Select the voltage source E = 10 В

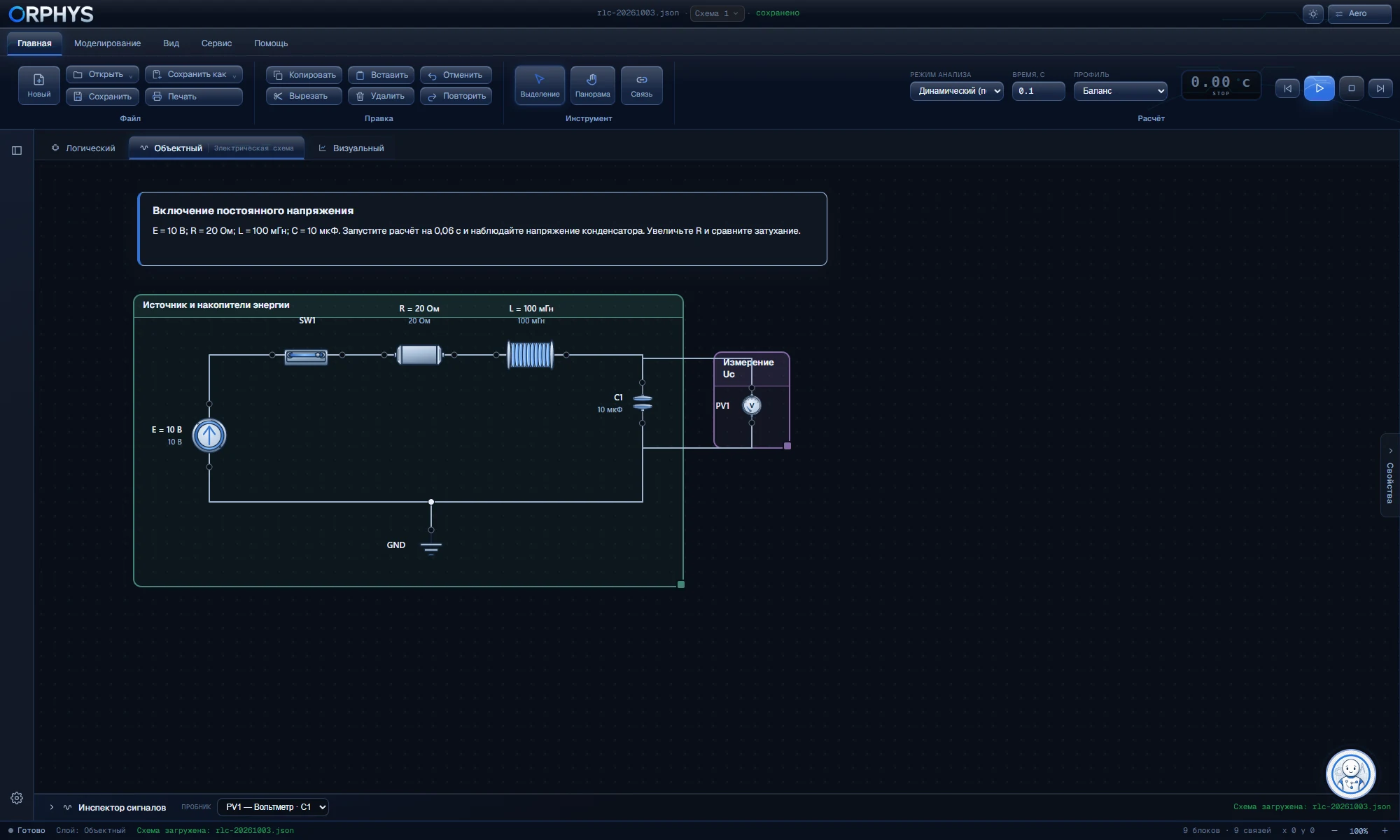click(x=209, y=435)
